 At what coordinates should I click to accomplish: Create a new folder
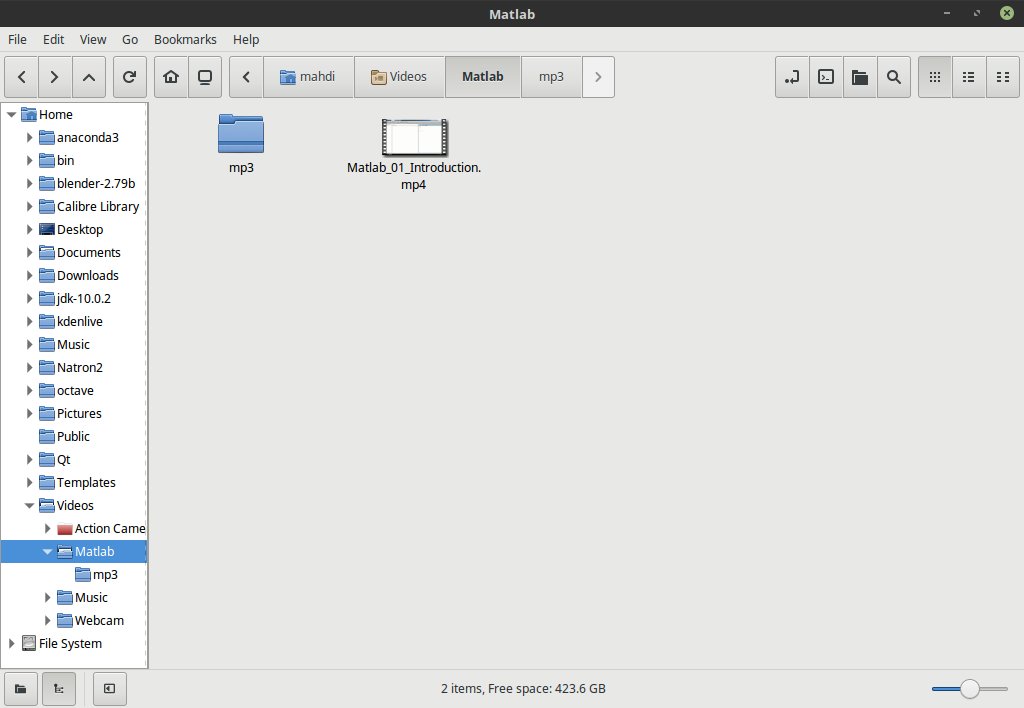coord(860,77)
